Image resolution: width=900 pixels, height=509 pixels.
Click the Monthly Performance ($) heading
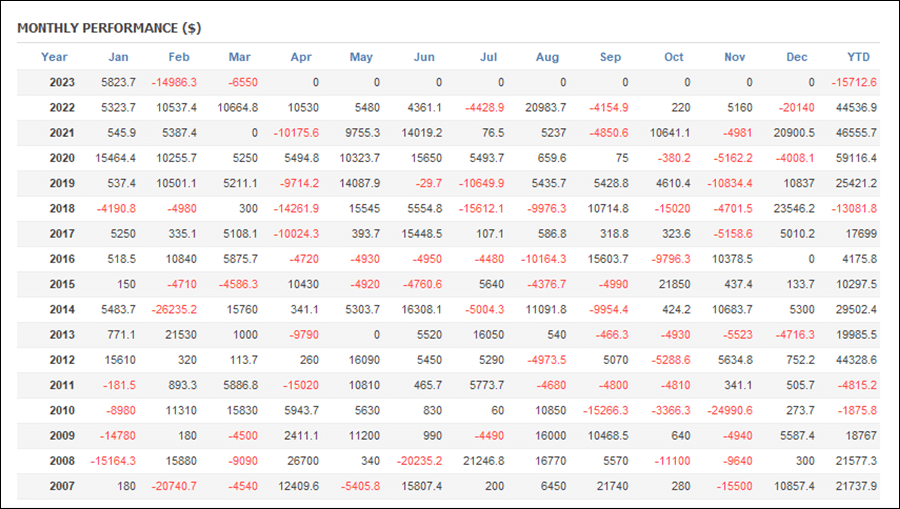click(x=109, y=28)
